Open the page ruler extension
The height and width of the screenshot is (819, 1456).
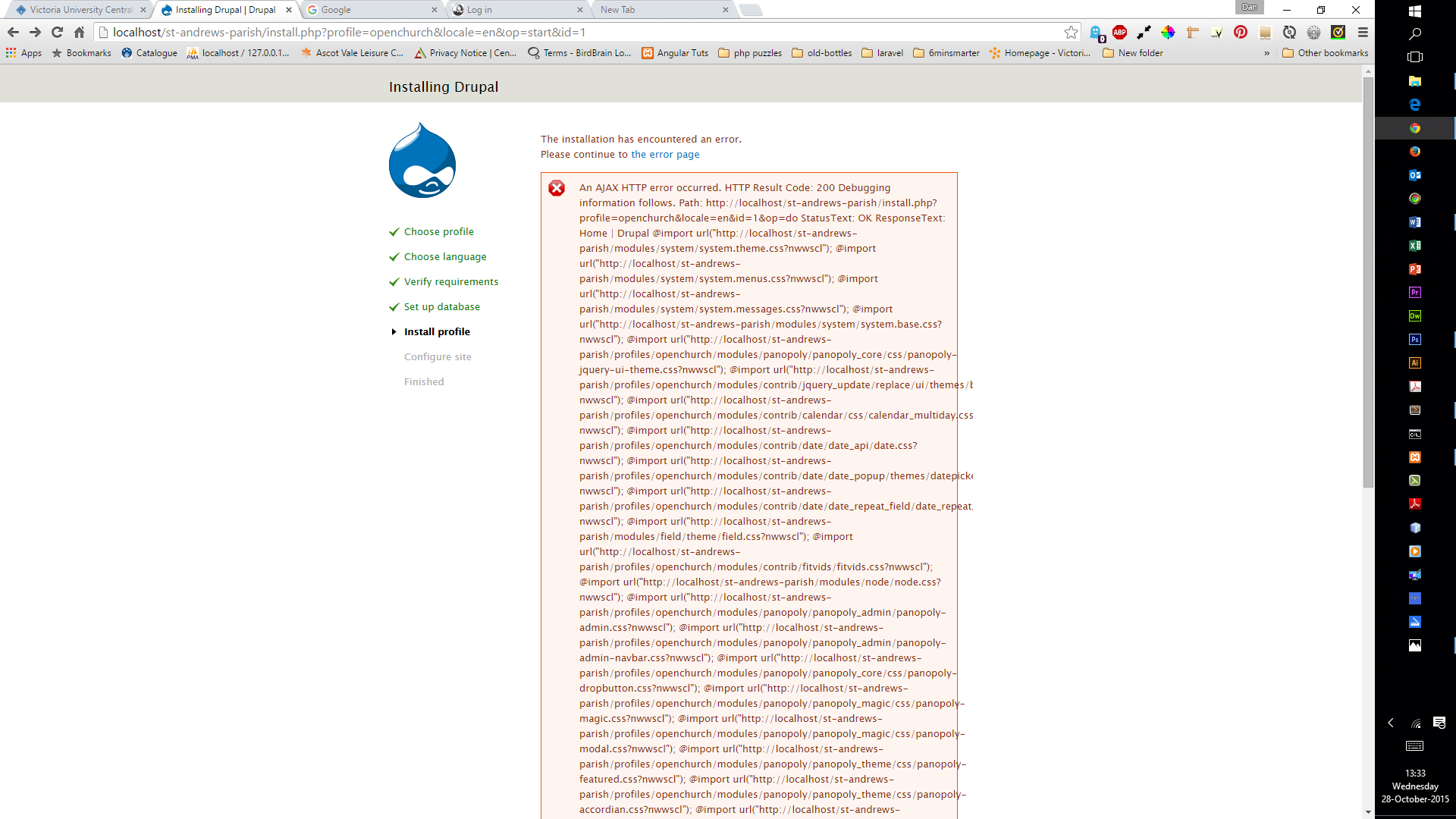(1192, 32)
